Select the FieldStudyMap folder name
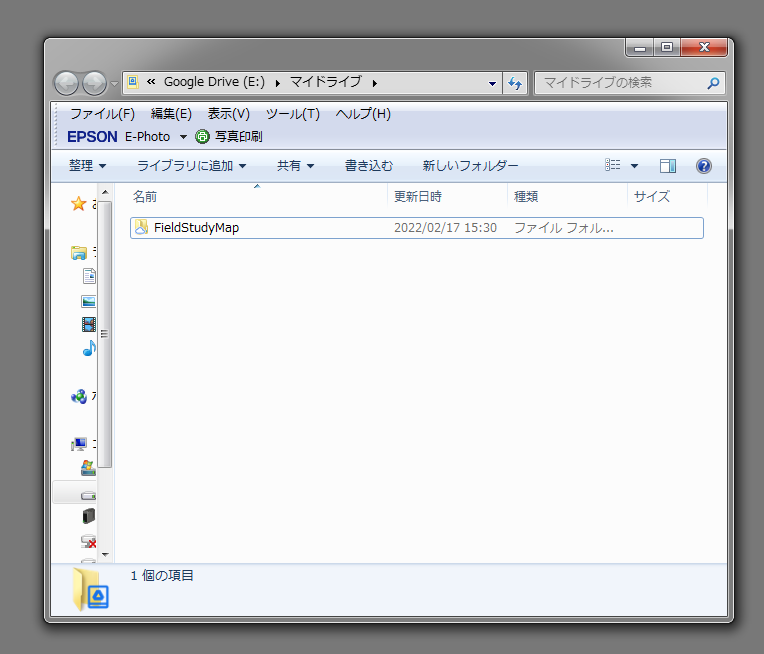This screenshot has height=654, width=764. (x=196, y=228)
